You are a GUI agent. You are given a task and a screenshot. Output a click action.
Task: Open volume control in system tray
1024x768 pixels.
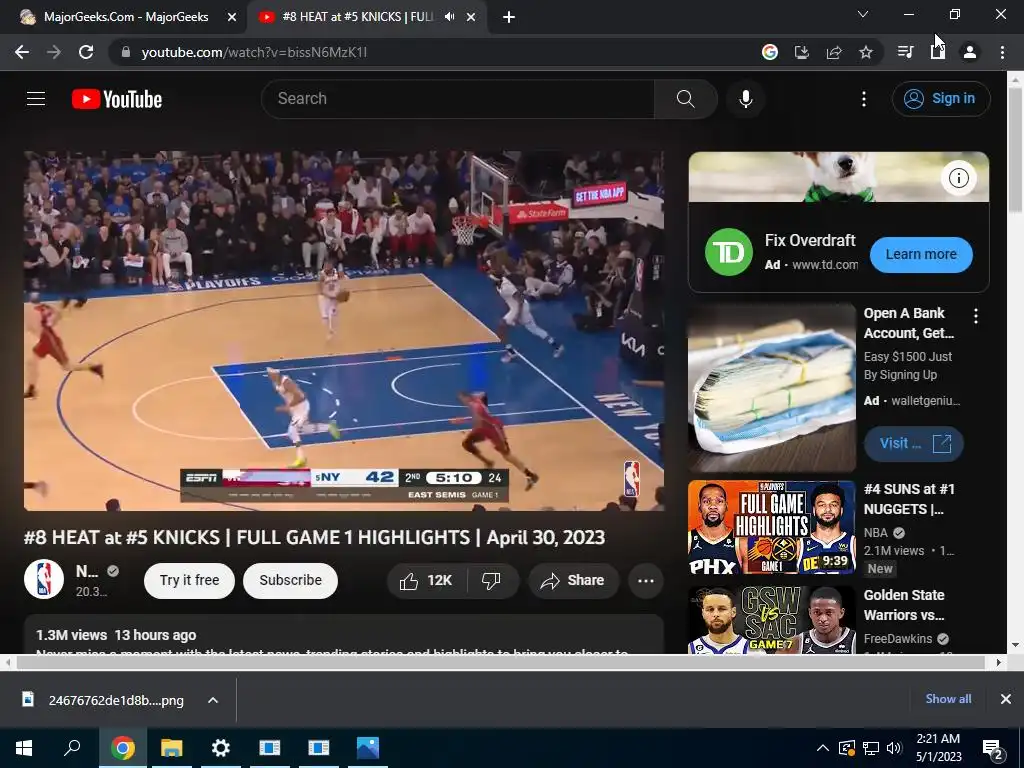point(894,748)
